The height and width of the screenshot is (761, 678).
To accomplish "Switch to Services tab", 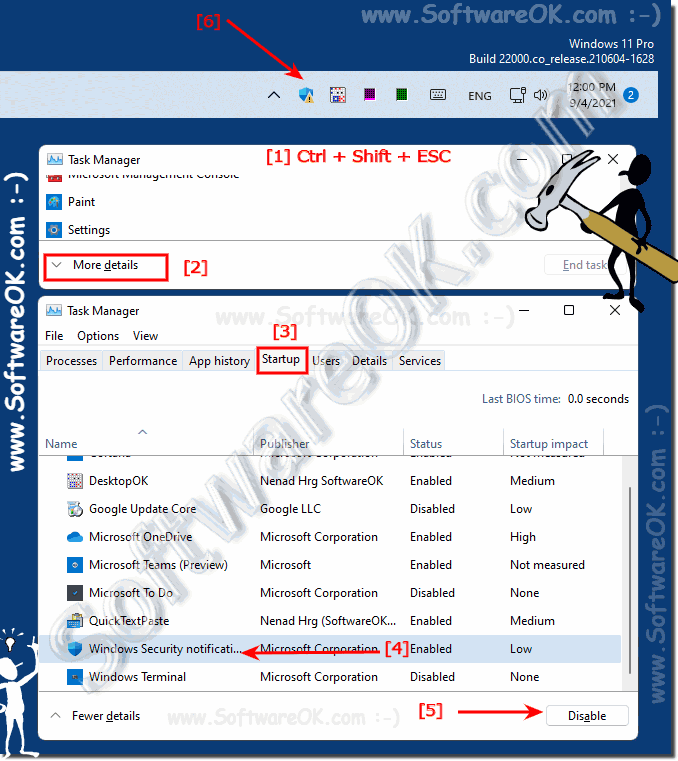I will pos(420,361).
